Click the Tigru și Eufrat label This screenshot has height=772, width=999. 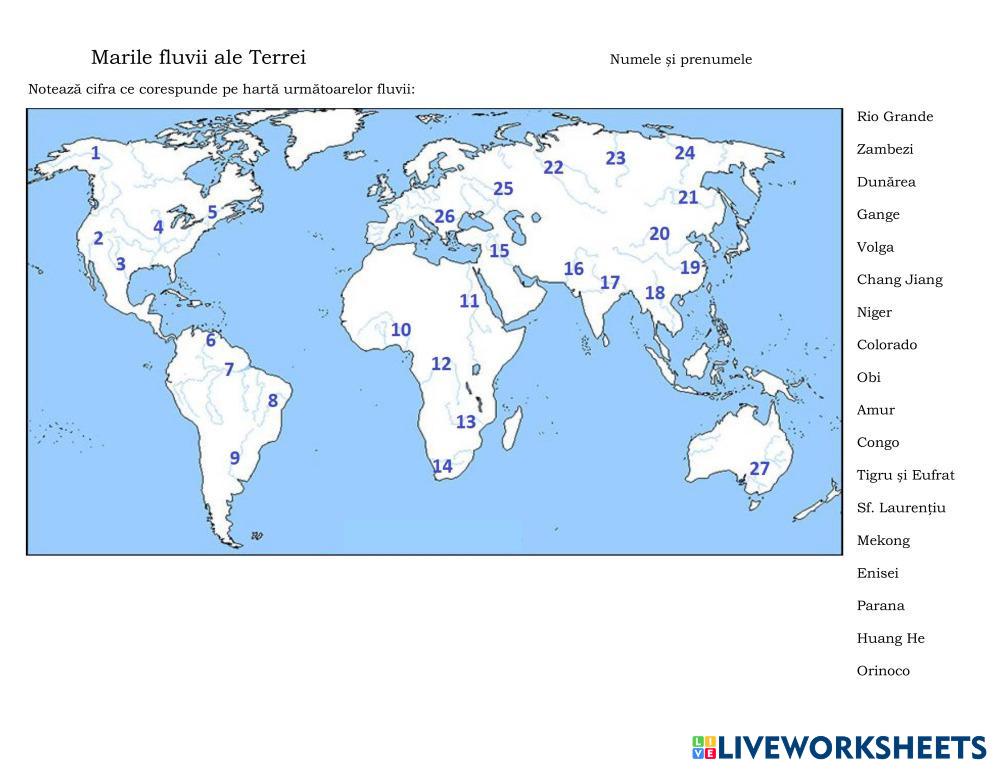coord(905,476)
